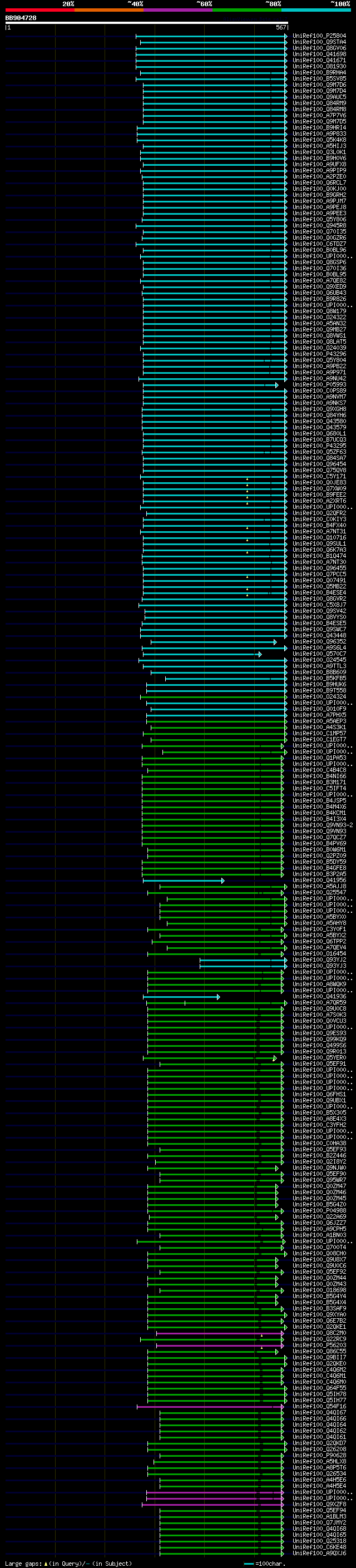356x1568 pixels.
Task: Select hit label UniRef100_Q945R8
Action: 319,225
